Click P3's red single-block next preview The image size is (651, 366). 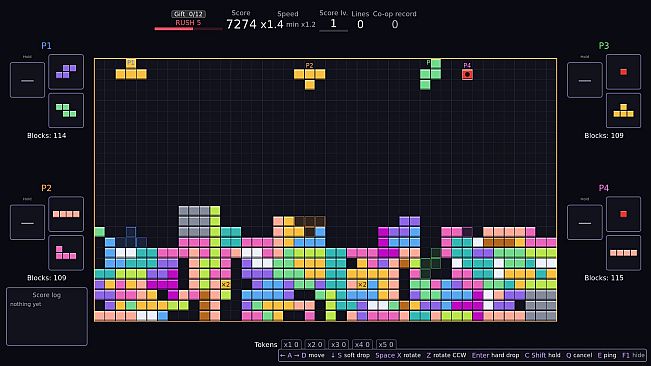(623, 72)
